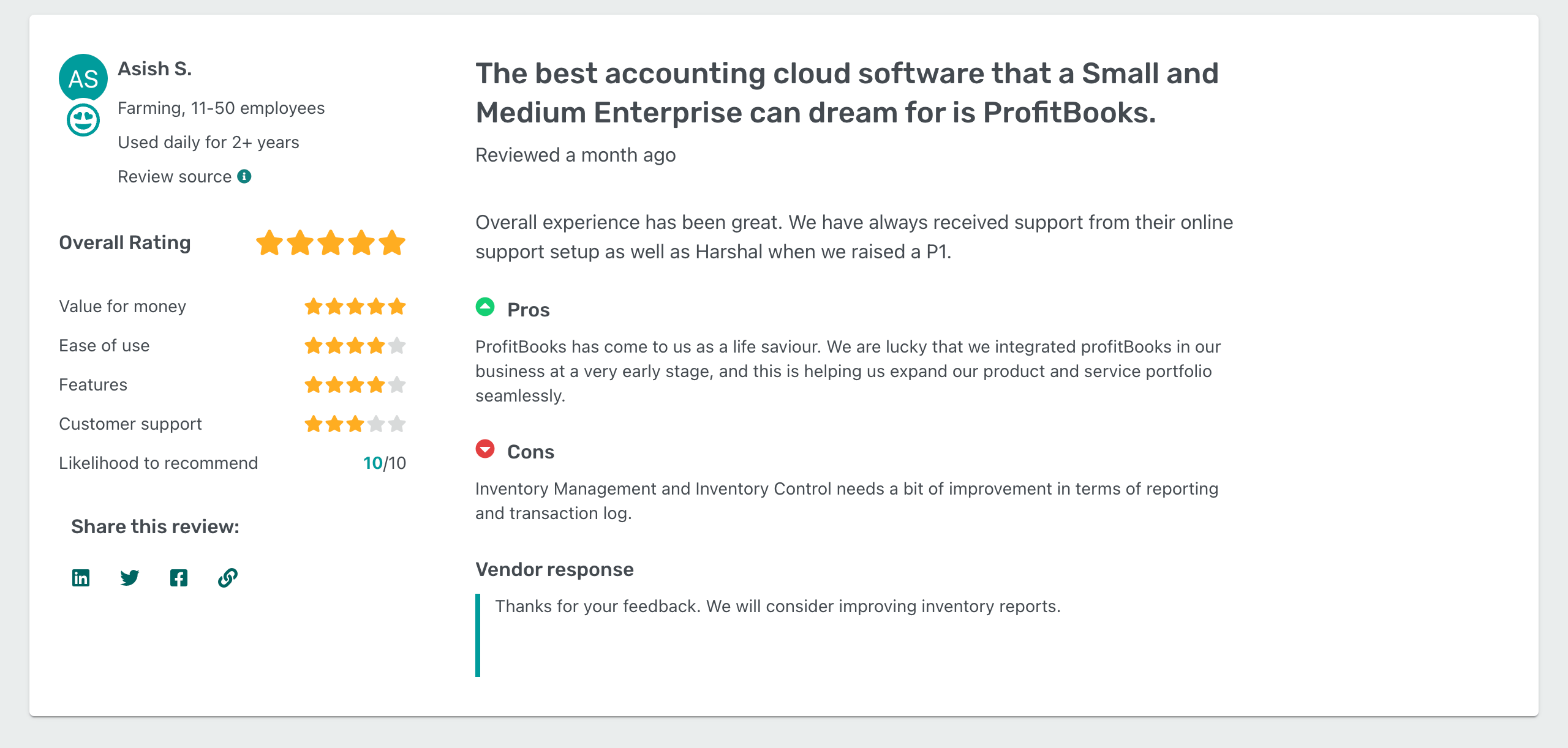Viewport: 1568px width, 748px height.
Task: Open the reviewer name Asish S.
Action: (155, 69)
